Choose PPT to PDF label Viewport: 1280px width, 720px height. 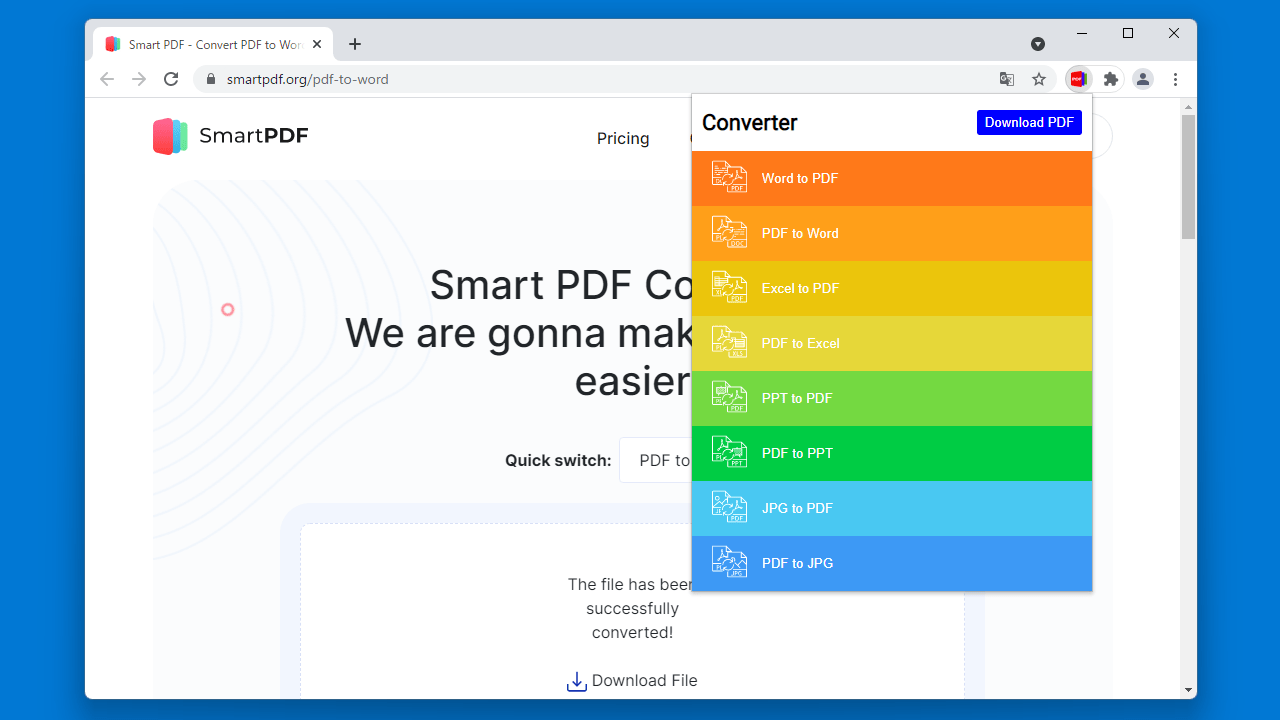click(x=797, y=398)
